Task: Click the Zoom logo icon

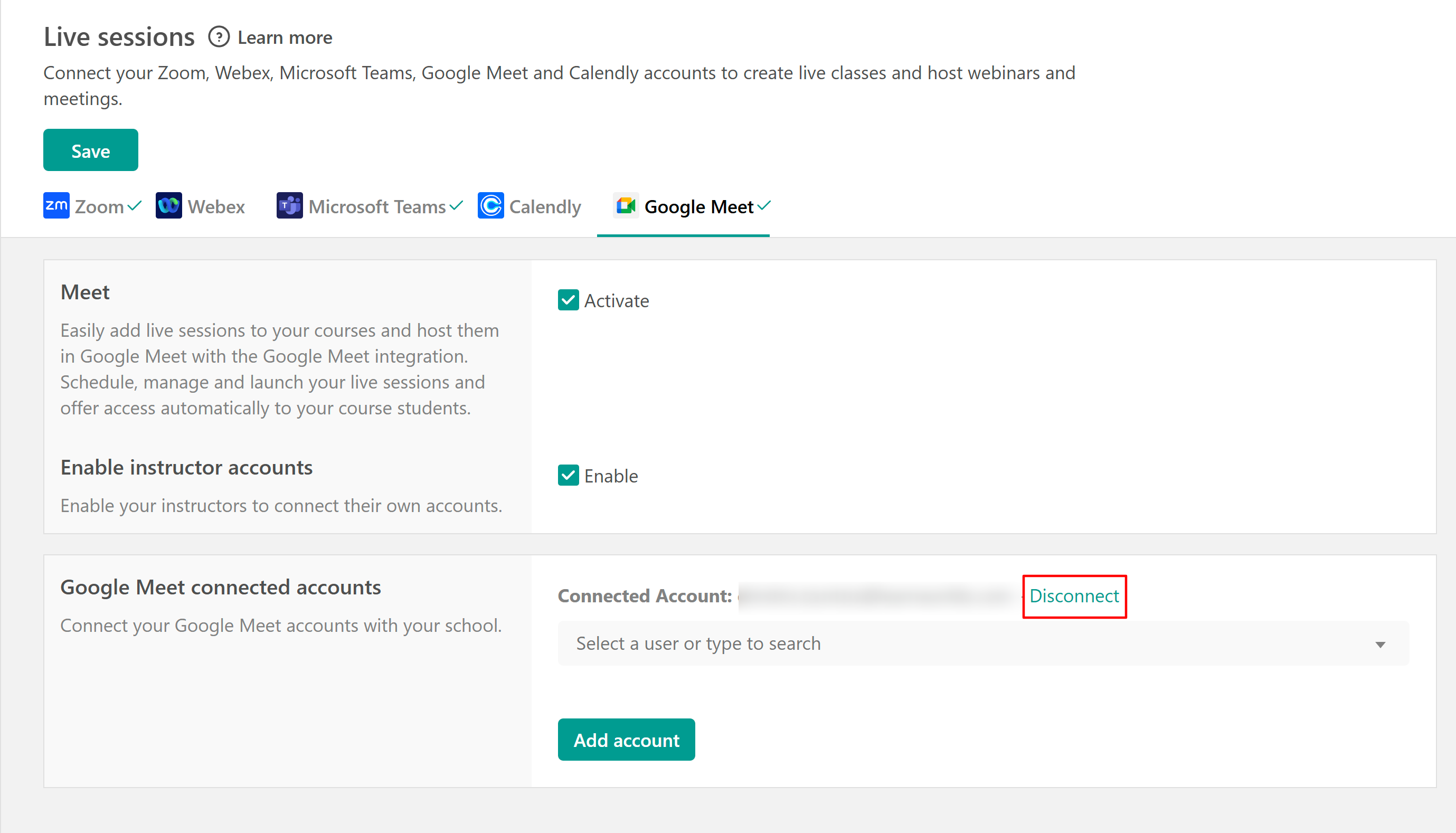Action: pos(56,205)
